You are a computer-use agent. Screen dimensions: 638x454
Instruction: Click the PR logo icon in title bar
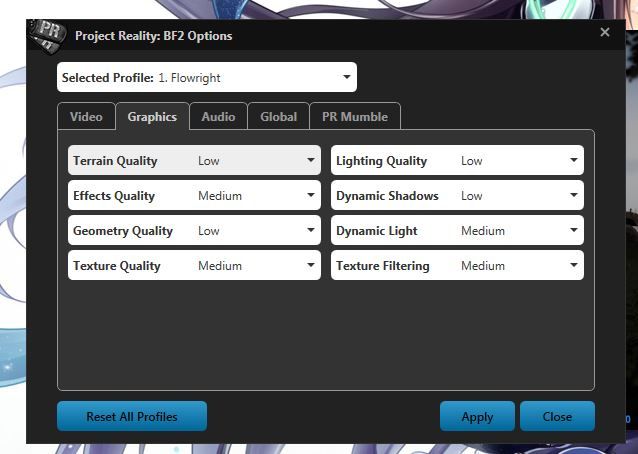pos(46,33)
